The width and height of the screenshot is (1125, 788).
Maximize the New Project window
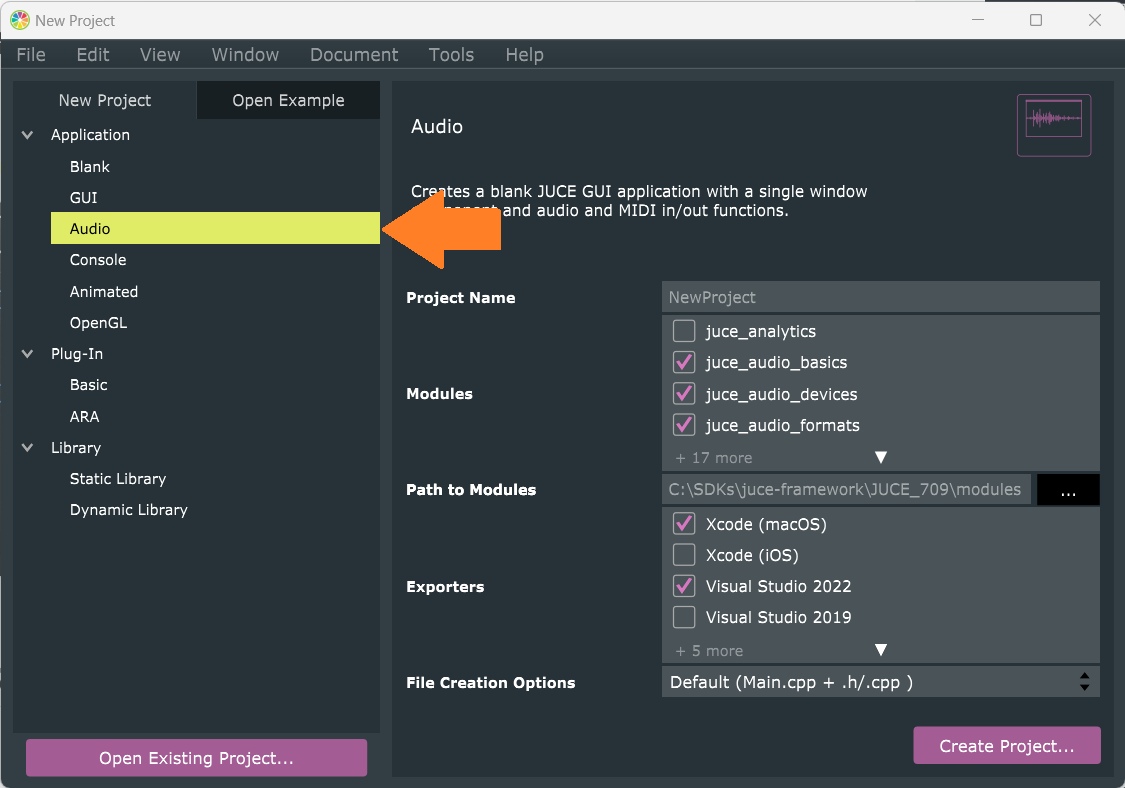tap(1036, 20)
